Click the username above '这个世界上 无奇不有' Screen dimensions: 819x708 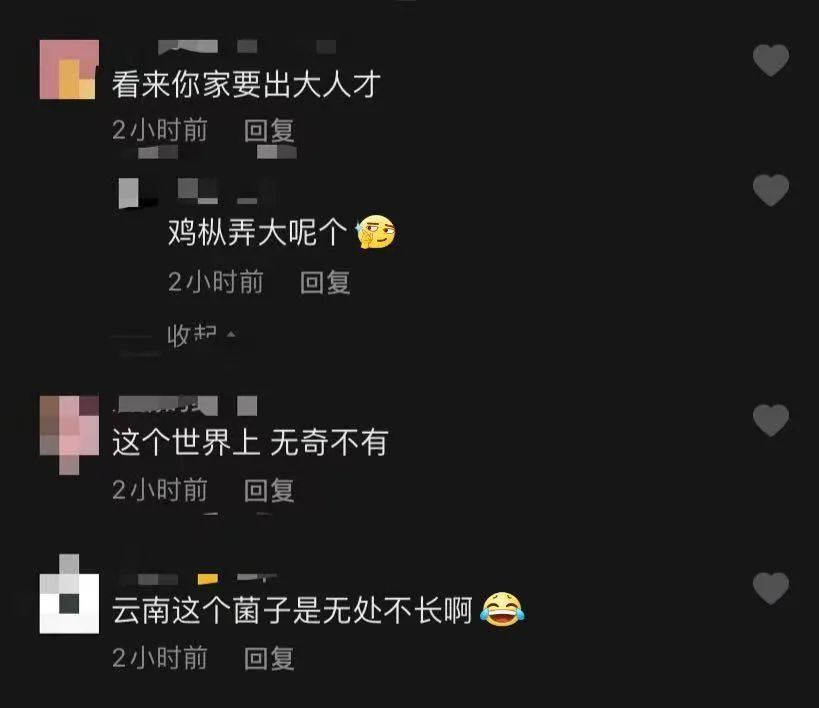186,405
